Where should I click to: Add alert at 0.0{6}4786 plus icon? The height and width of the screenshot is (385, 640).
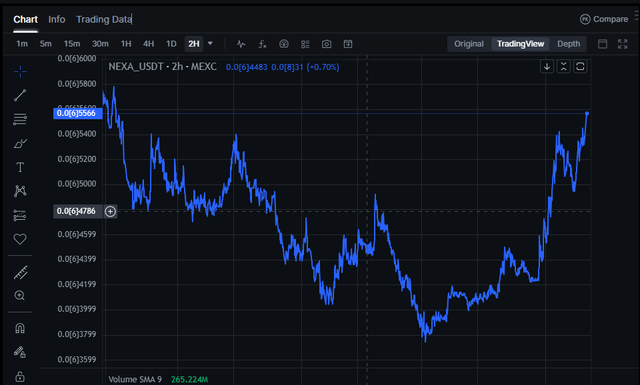click(110, 211)
